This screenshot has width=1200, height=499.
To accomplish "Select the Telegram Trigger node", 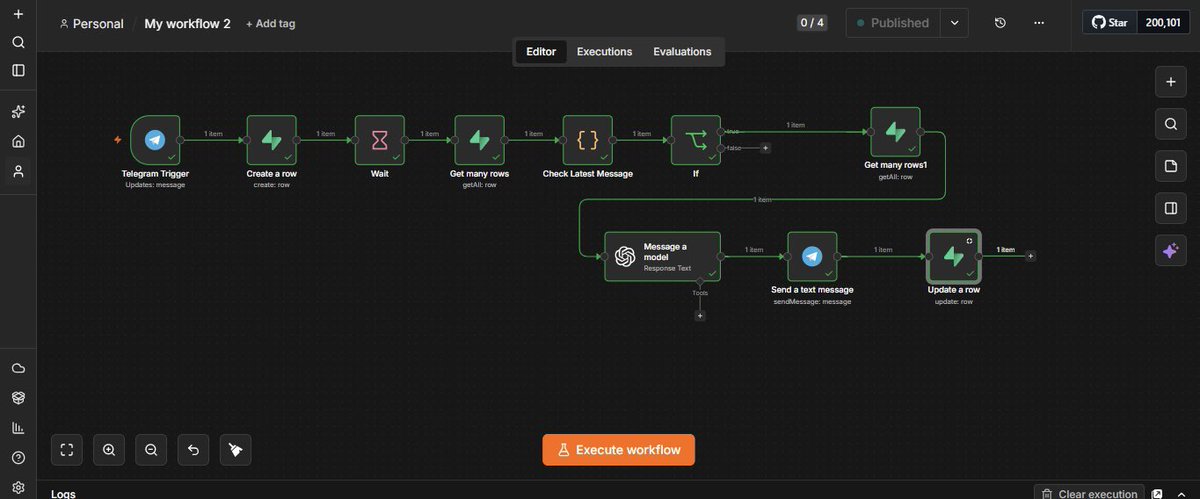I will tap(155, 140).
